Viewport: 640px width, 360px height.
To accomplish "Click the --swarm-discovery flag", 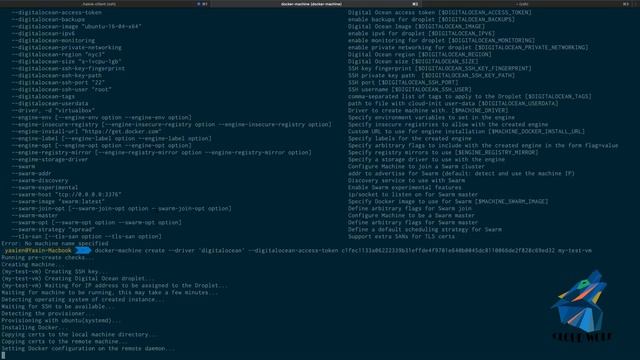I will pyautogui.click(x=40, y=180).
